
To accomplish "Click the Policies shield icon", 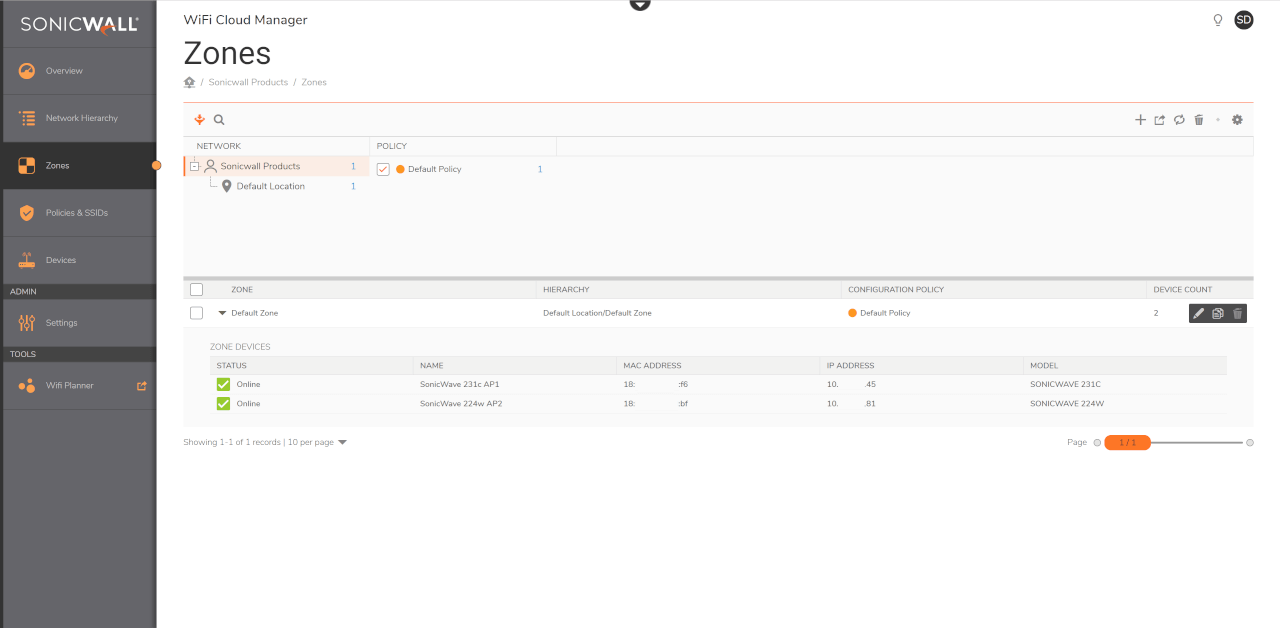I will tap(27, 213).
